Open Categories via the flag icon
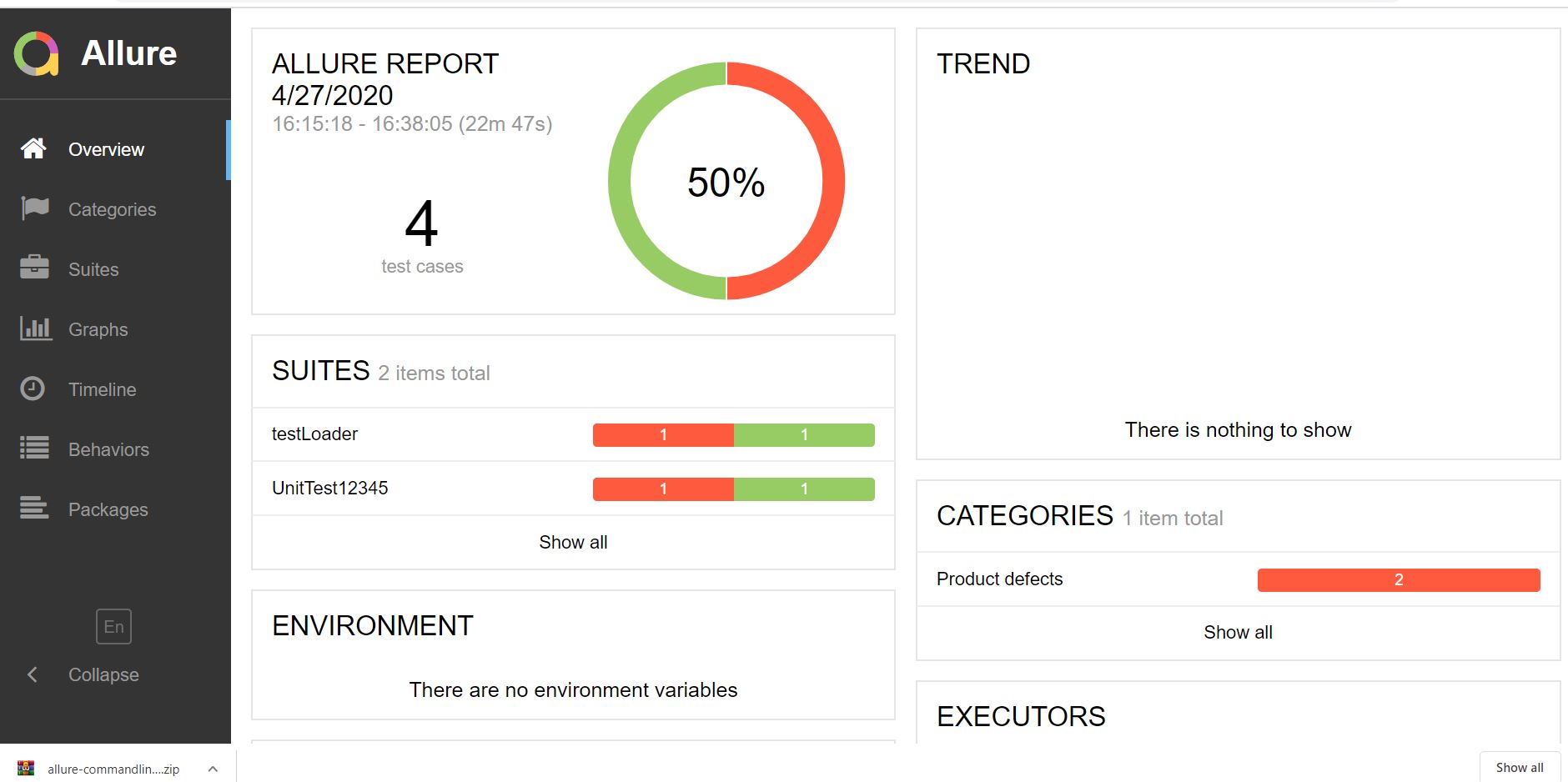 [34, 208]
